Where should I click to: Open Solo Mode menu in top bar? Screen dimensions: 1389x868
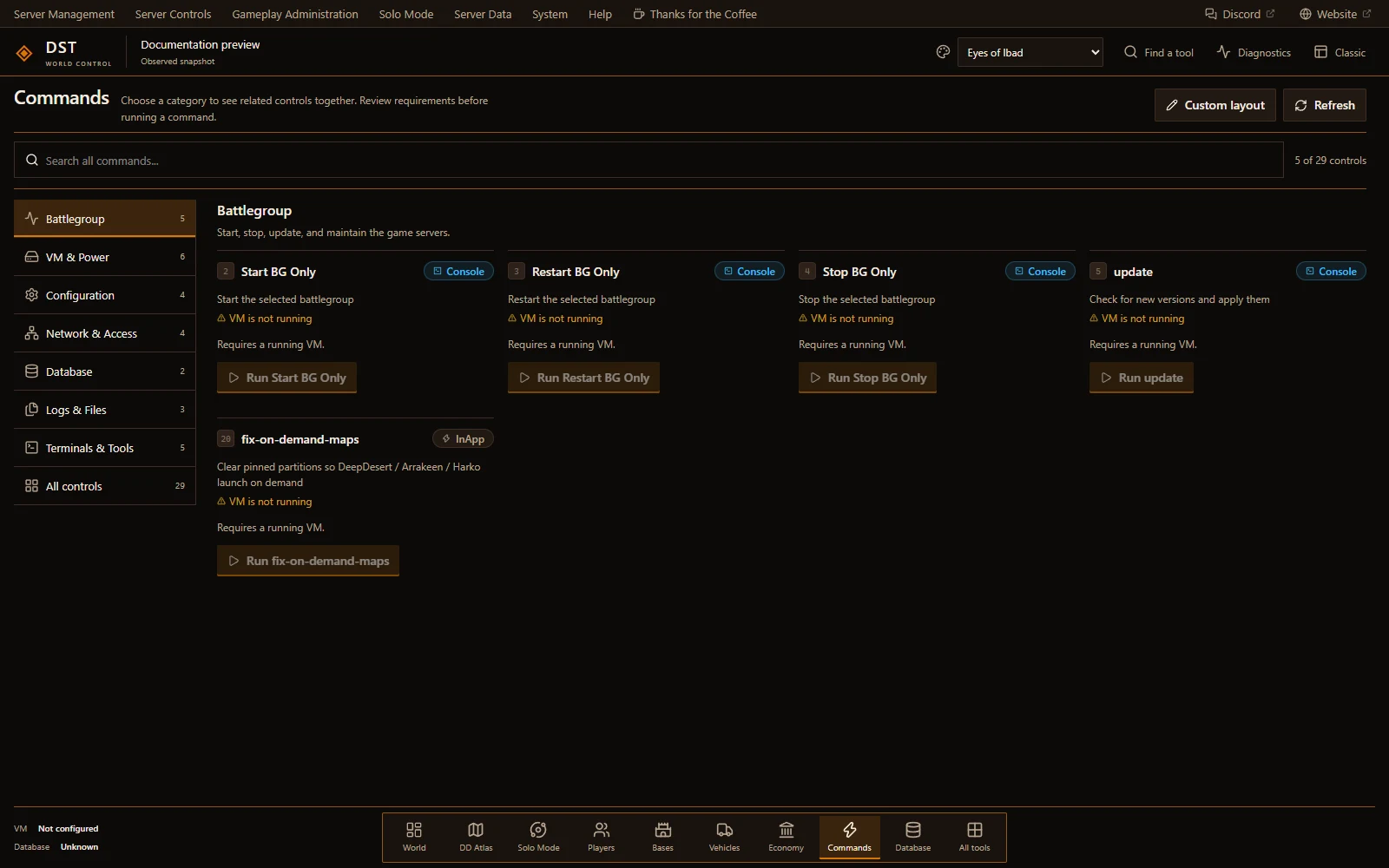coord(406,14)
